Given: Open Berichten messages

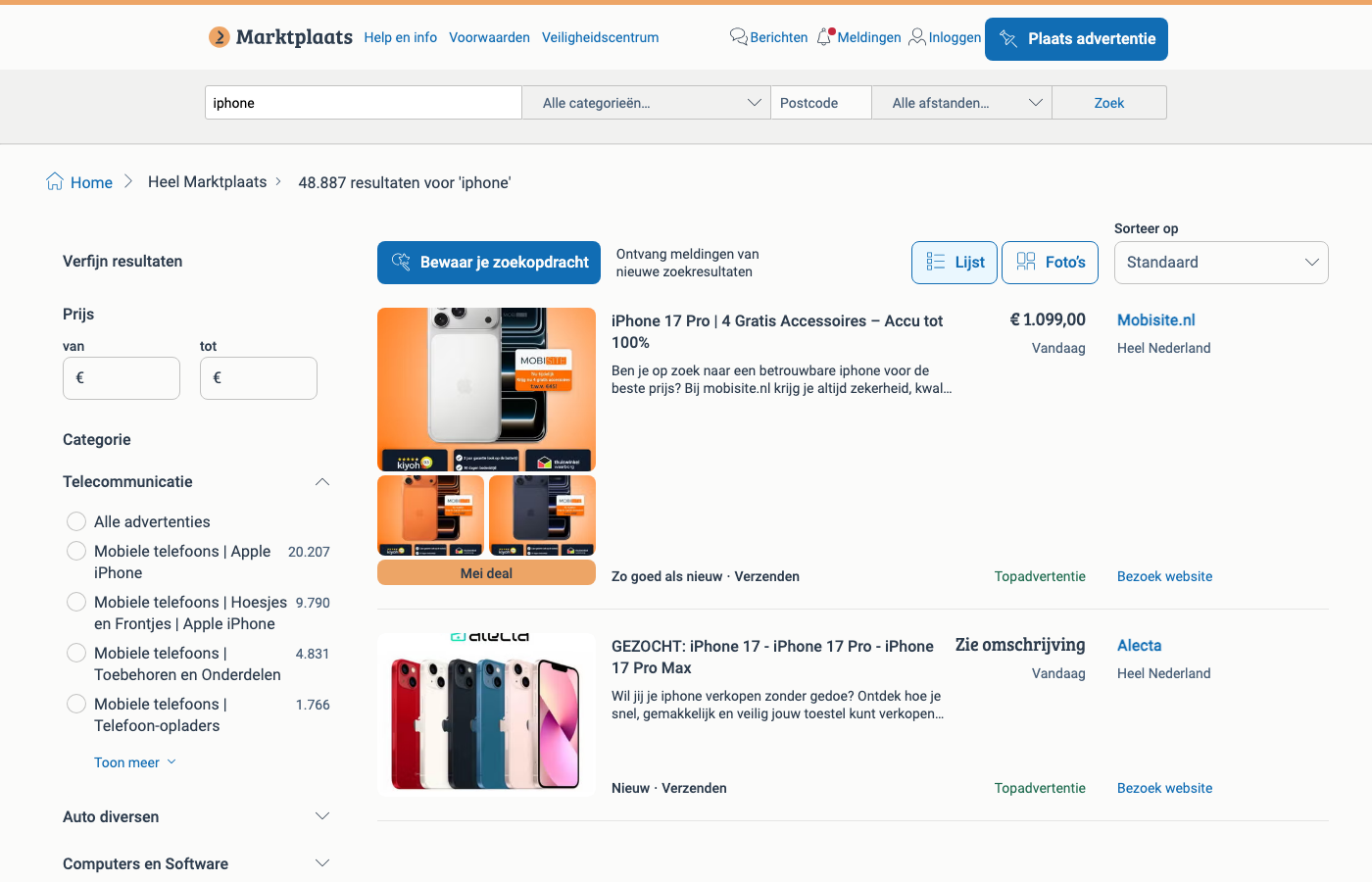Looking at the screenshot, I should point(769,37).
